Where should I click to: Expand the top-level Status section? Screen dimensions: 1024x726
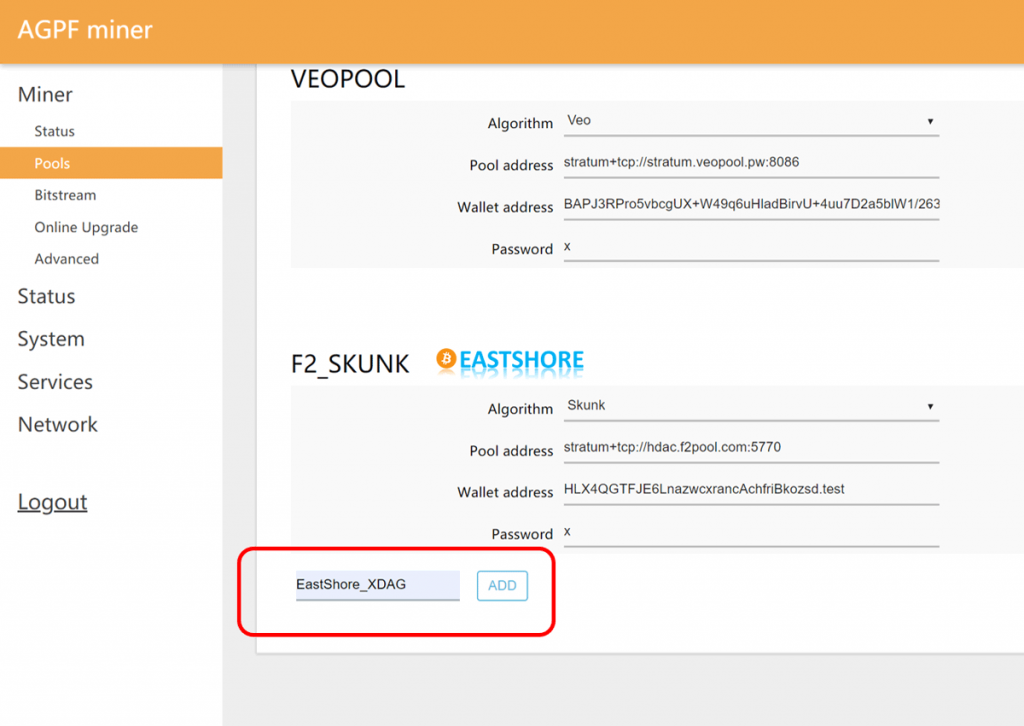pos(46,297)
